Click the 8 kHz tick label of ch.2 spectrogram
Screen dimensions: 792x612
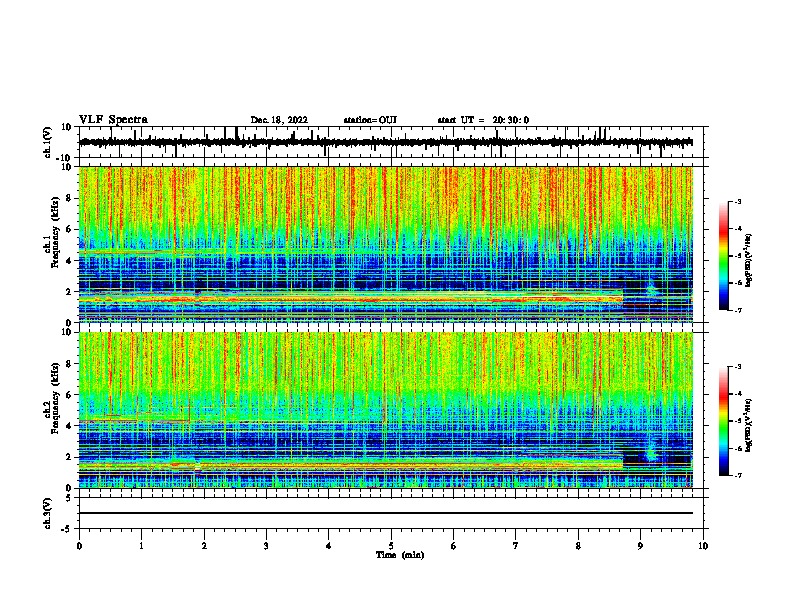(x=69, y=364)
